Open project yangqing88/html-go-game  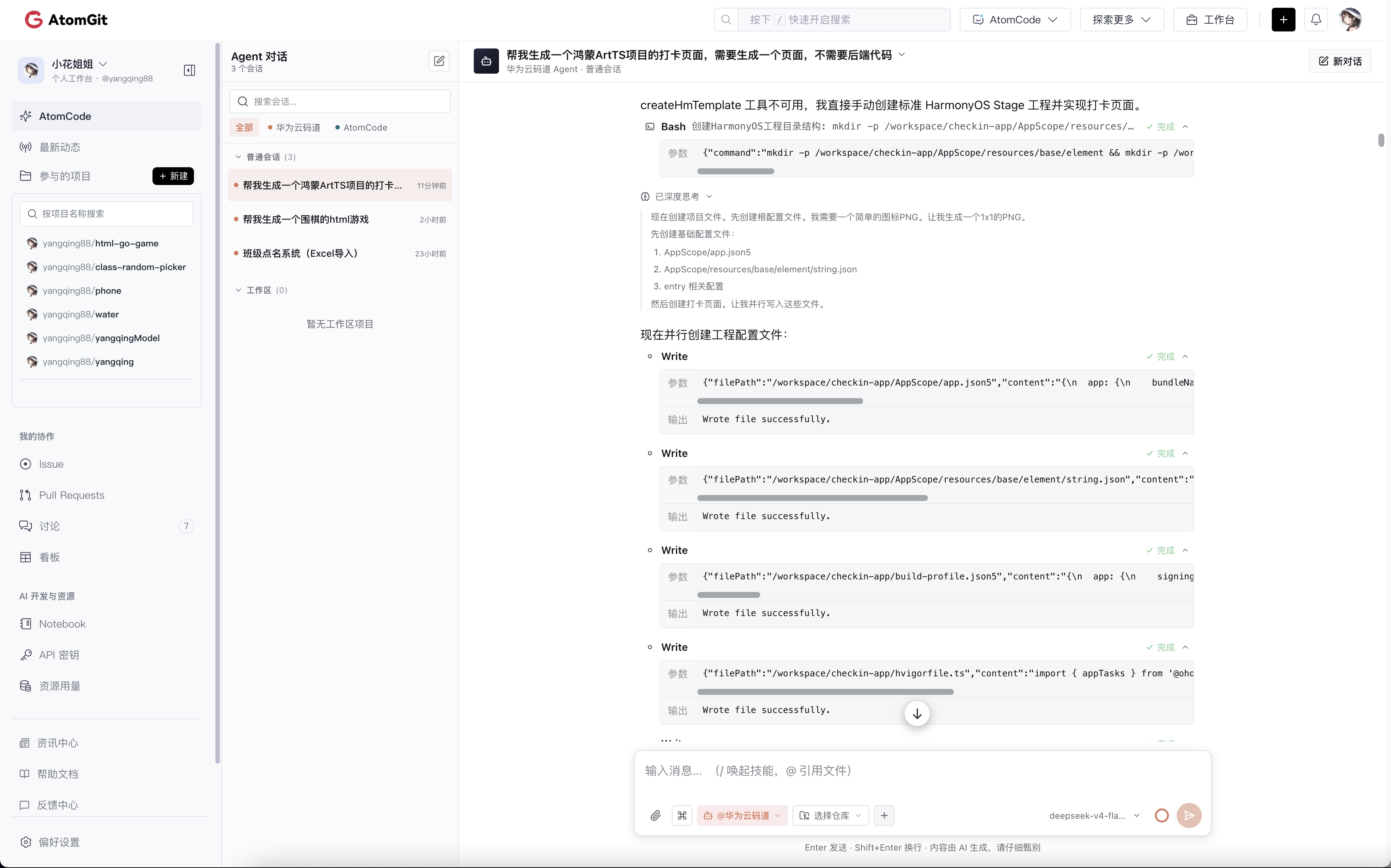pos(100,243)
